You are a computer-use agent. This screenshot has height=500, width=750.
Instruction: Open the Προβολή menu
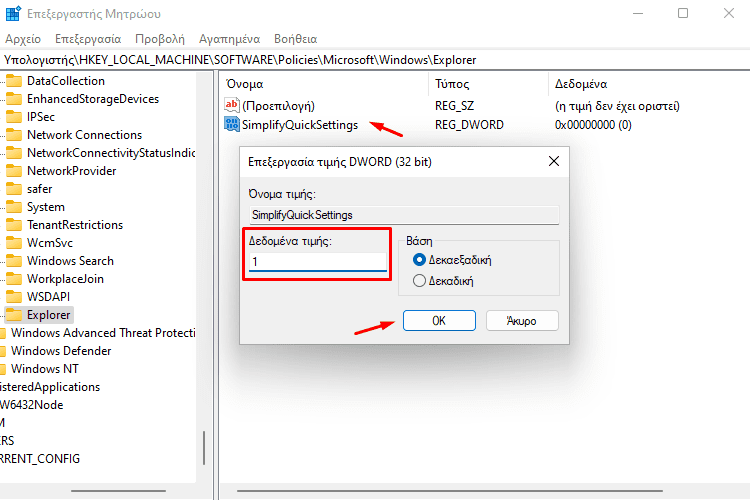coord(160,39)
